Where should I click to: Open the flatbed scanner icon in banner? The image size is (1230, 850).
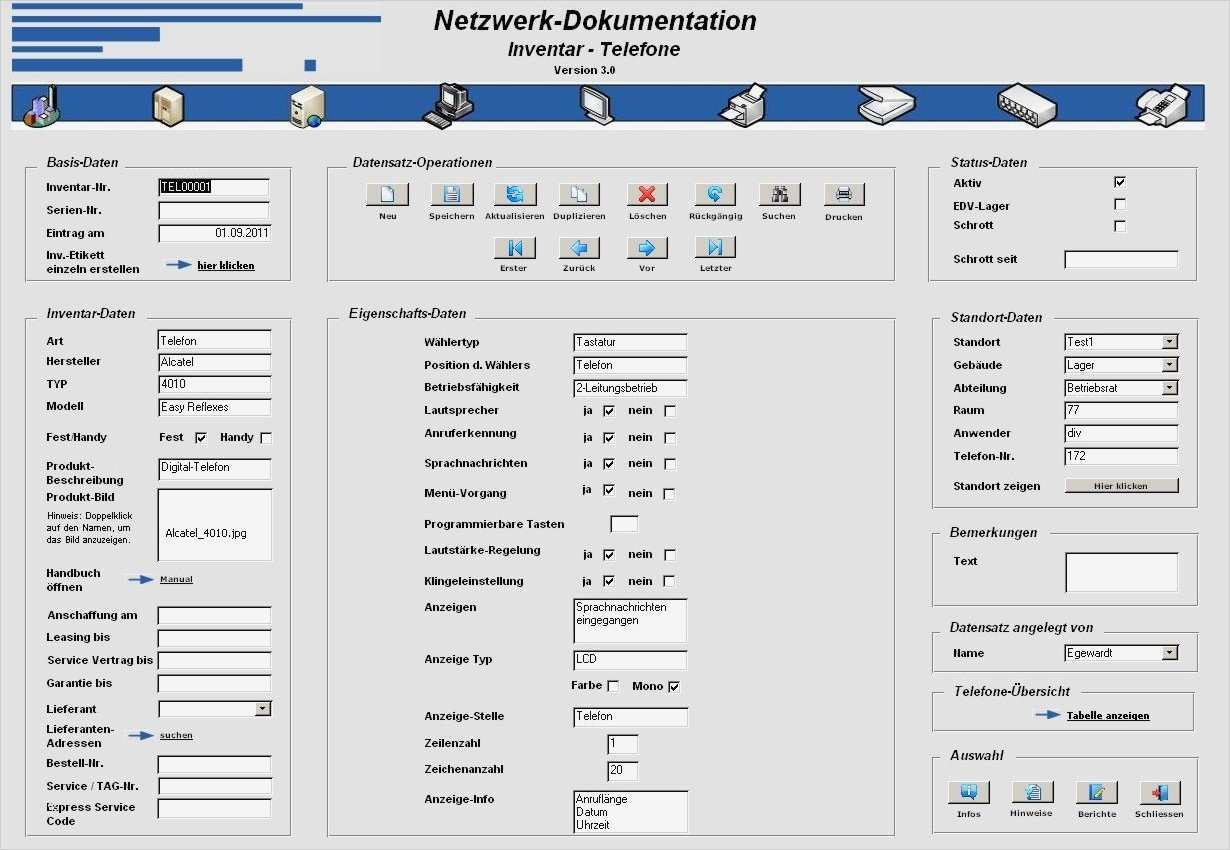point(886,105)
